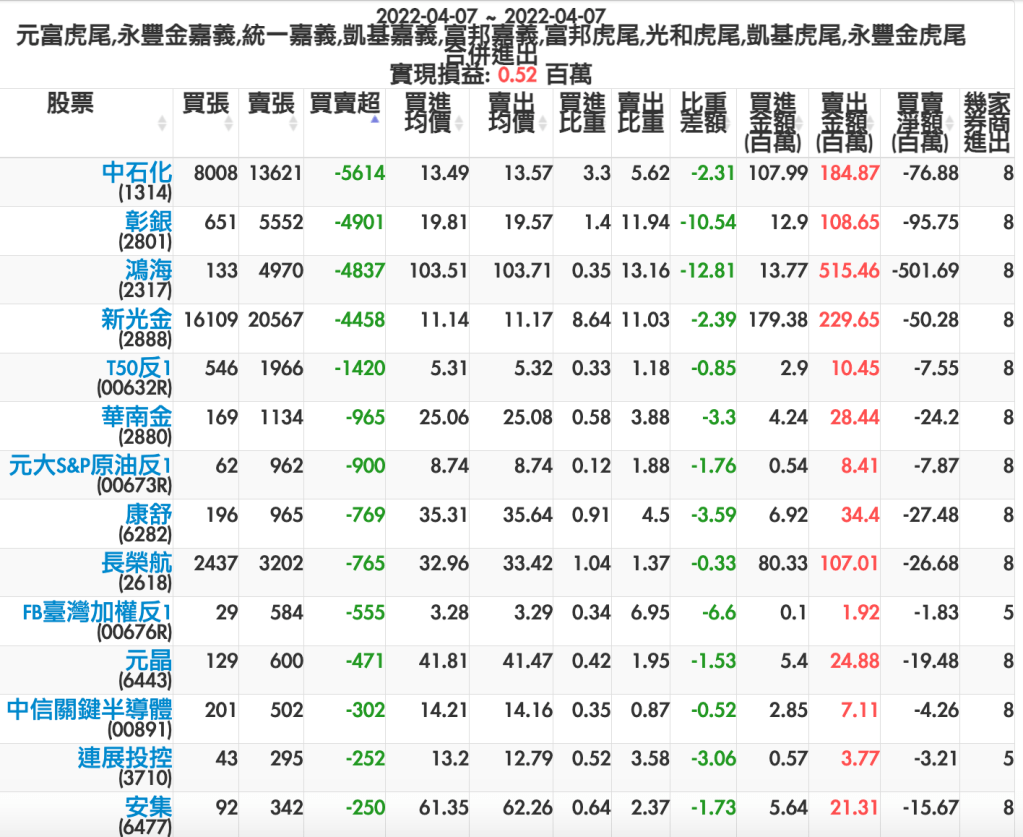The width and height of the screenshot is (1023, 837).
Task: Open the 中石化 stock link
Action: [x=137, y=172]
